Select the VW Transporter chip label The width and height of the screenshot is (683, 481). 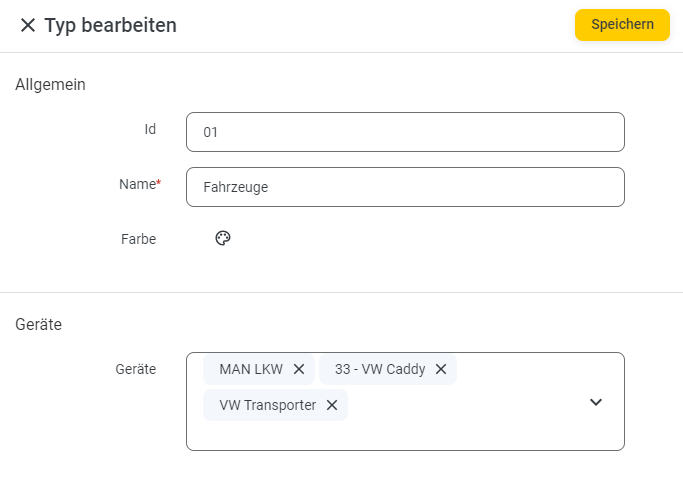[x=267, y=405]
